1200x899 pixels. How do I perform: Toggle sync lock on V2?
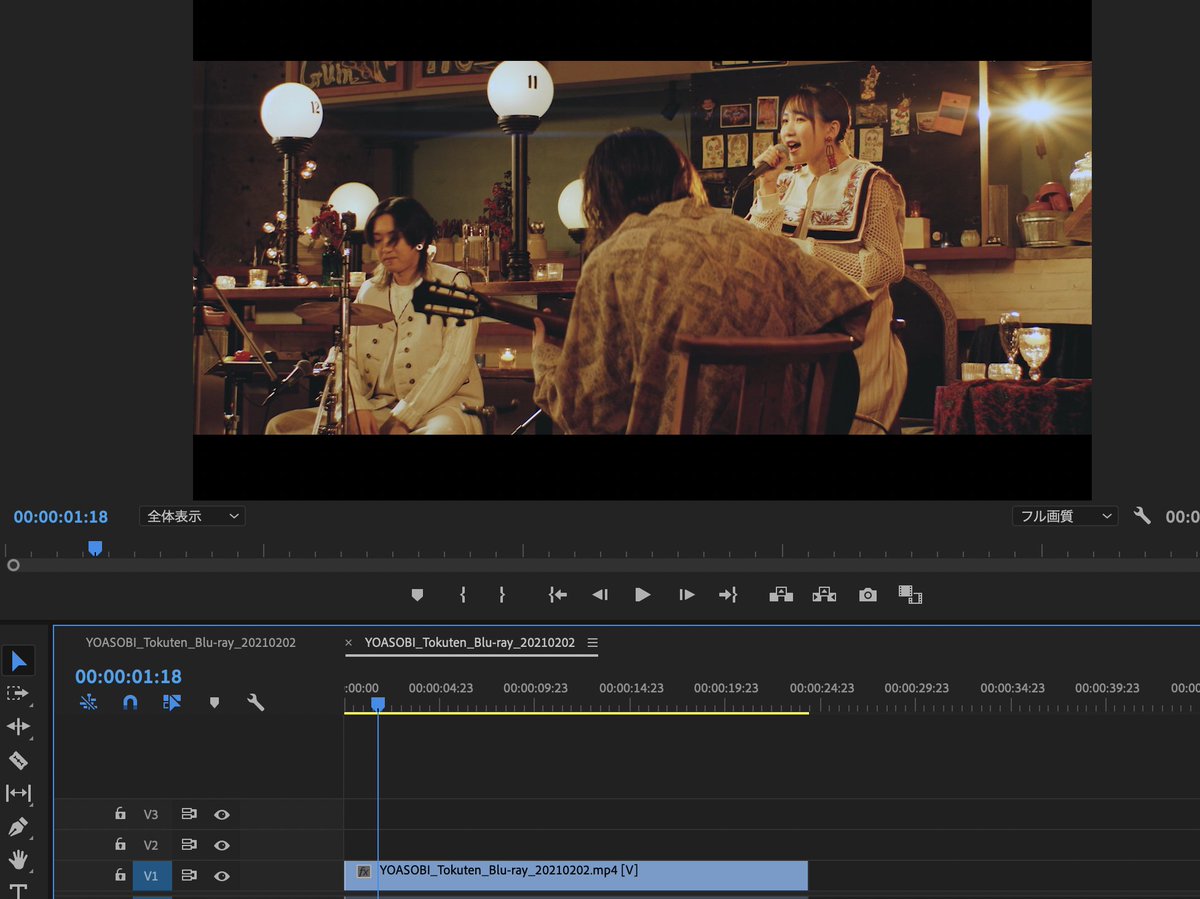point(188,845)
